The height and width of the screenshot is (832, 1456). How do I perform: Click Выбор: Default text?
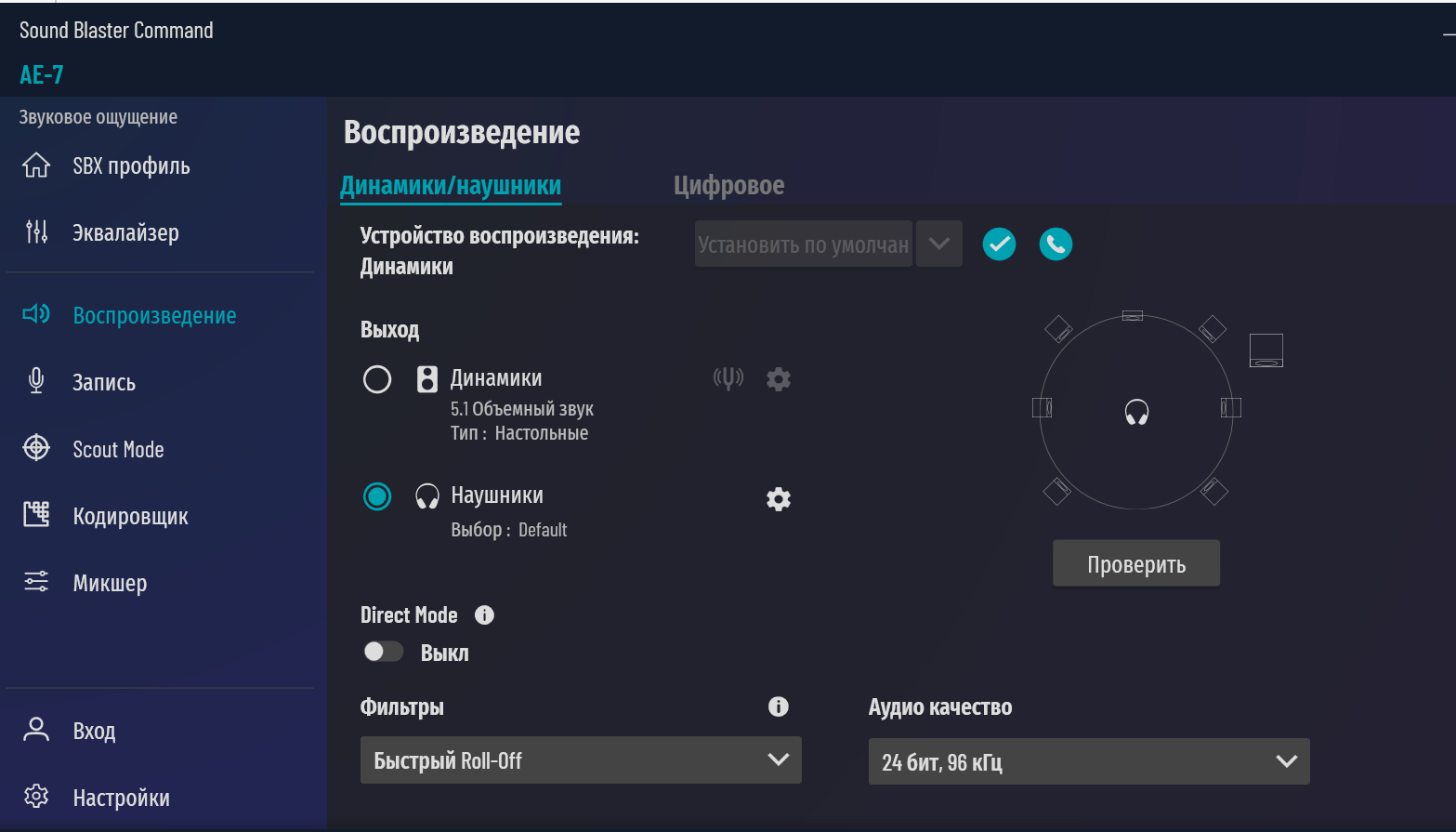point(509,530)
